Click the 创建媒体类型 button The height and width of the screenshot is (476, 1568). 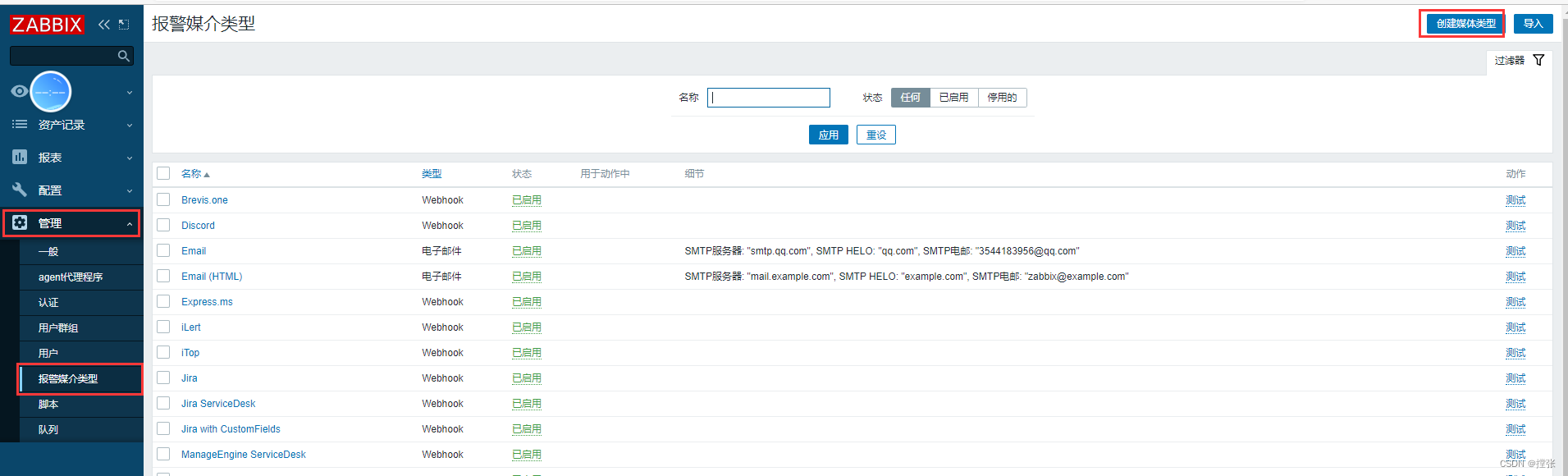(1465, 24)
